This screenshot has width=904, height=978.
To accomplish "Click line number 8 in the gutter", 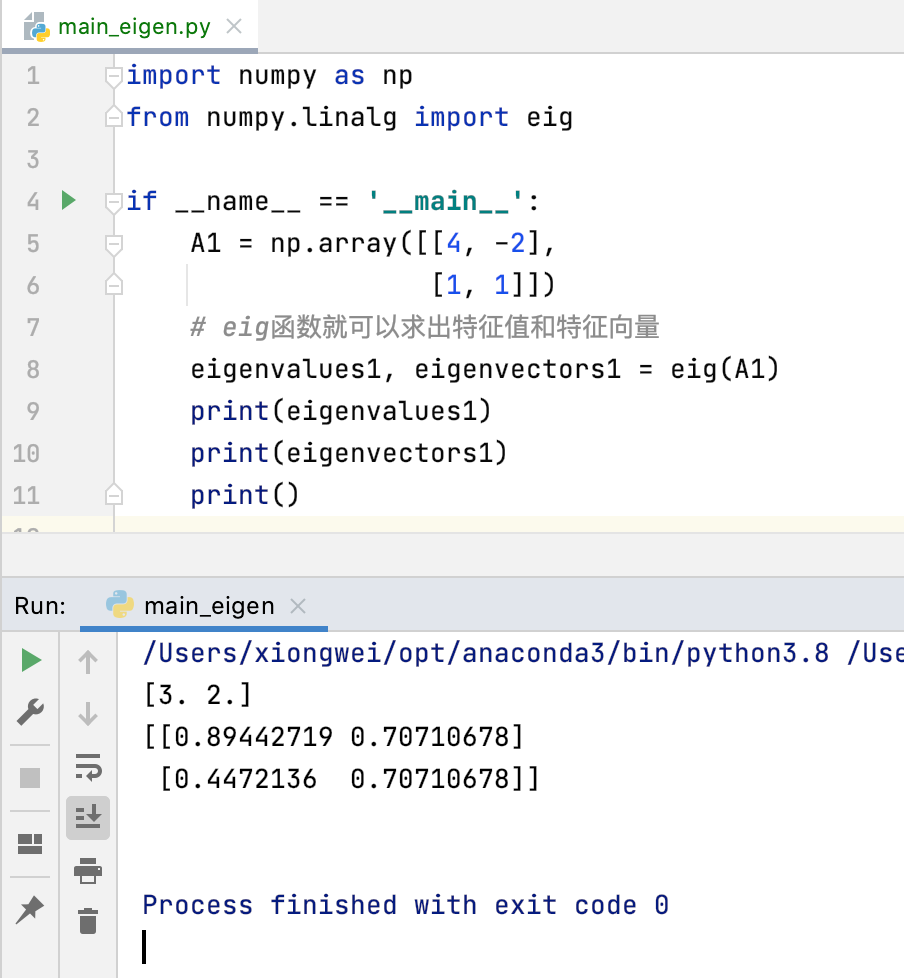I will (33, 369).
